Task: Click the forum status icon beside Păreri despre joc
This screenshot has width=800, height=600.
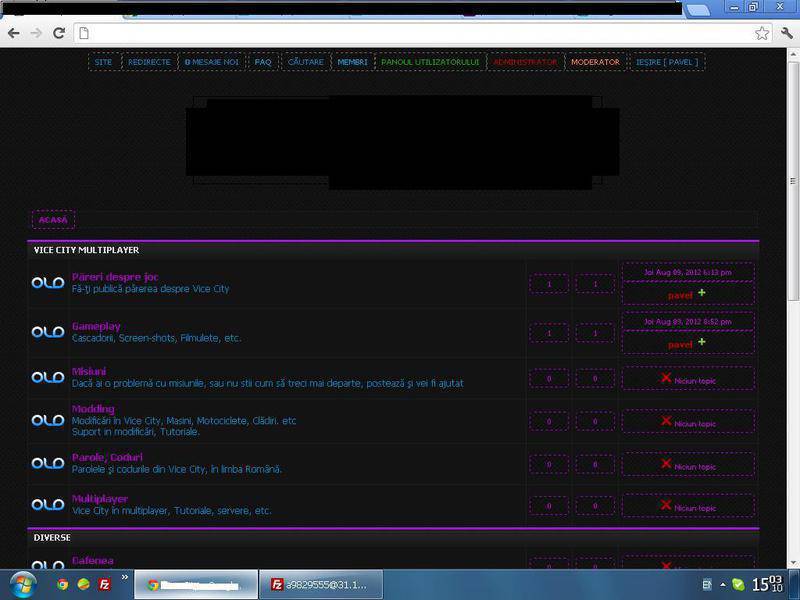Action: click(x=48, y=283)
